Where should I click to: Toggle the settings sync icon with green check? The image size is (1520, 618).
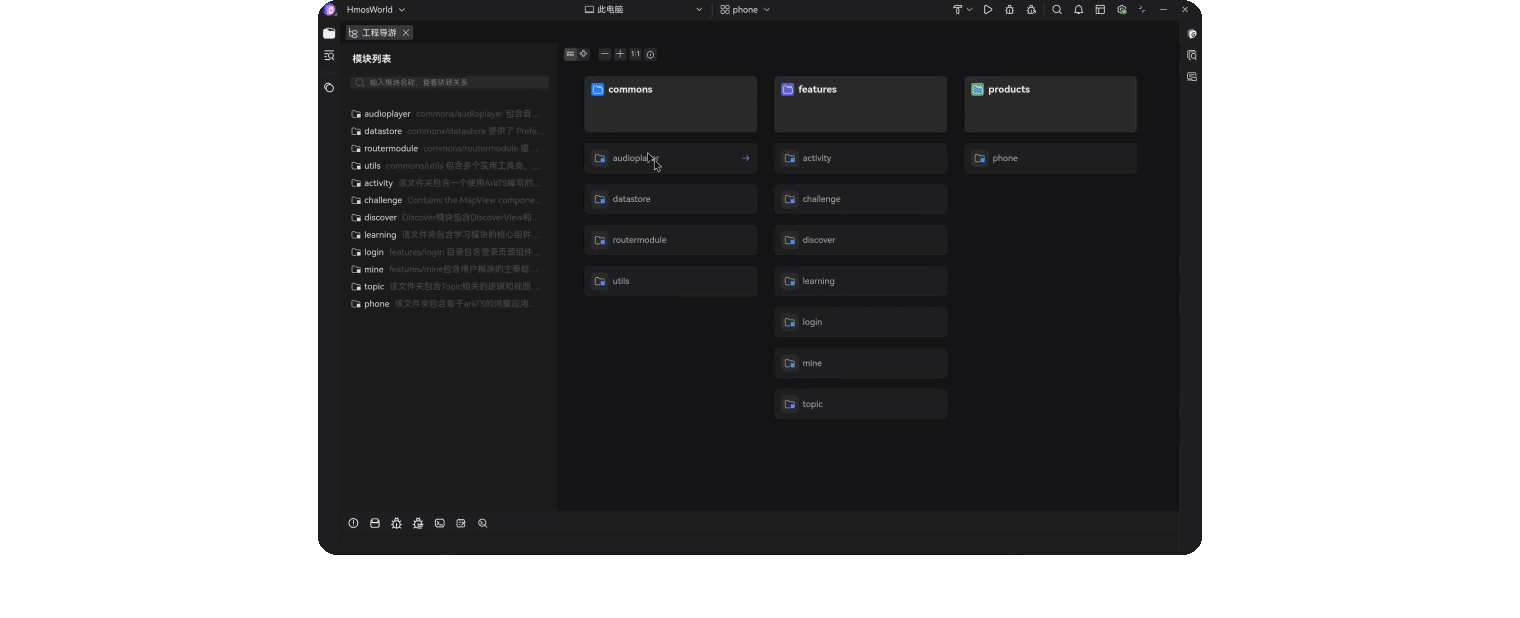[x=1122, y=9]
